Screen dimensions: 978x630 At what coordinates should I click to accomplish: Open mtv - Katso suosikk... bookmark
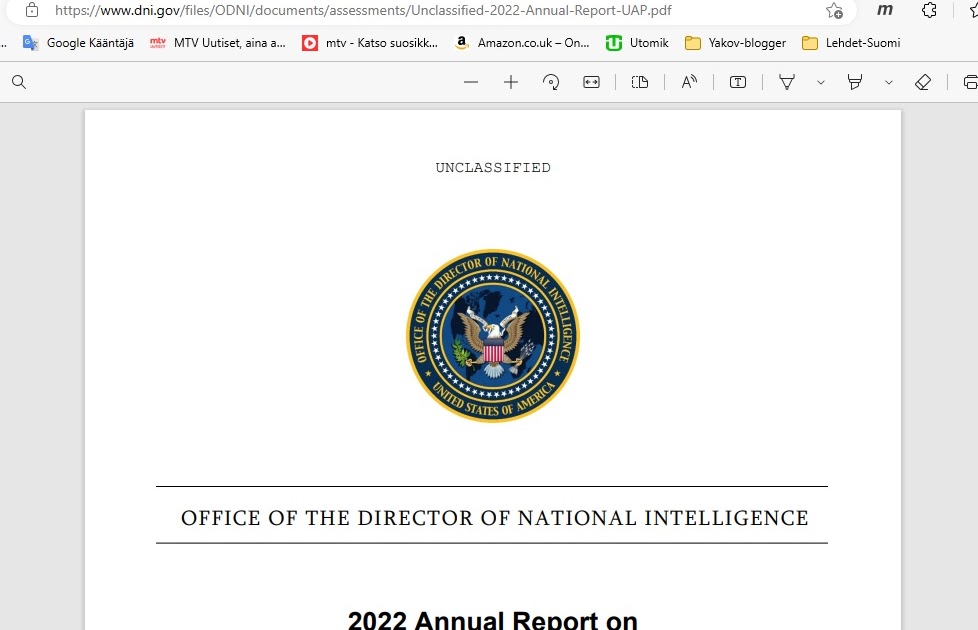[x=370, y=42]
